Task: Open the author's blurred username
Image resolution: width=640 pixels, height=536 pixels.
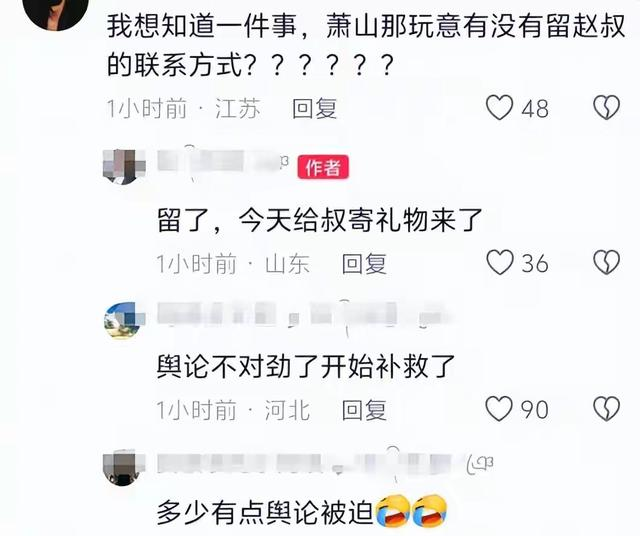Action: 223,162
